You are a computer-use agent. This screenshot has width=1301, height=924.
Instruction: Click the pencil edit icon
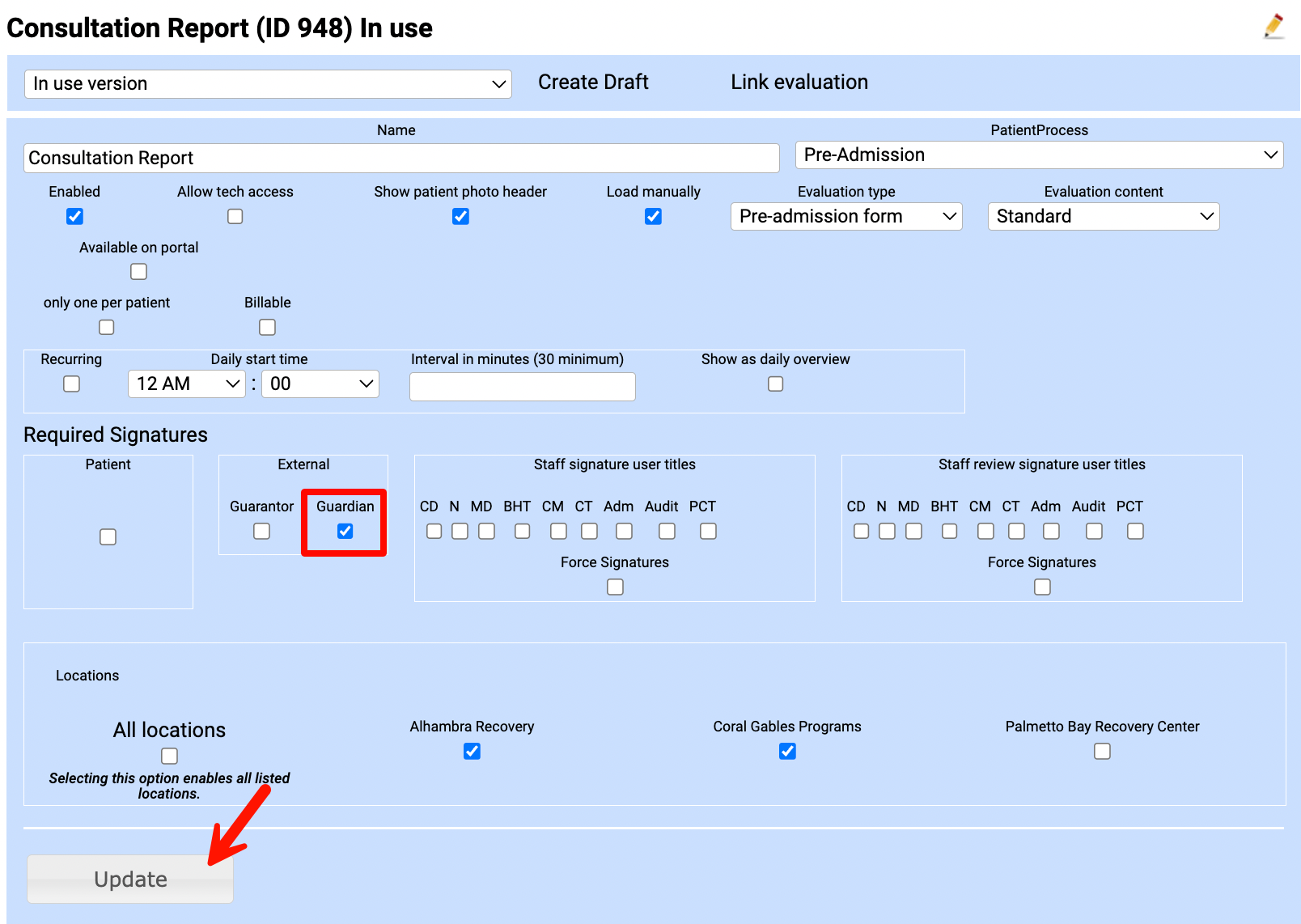pyautogui.click(x=1273, y=27)
